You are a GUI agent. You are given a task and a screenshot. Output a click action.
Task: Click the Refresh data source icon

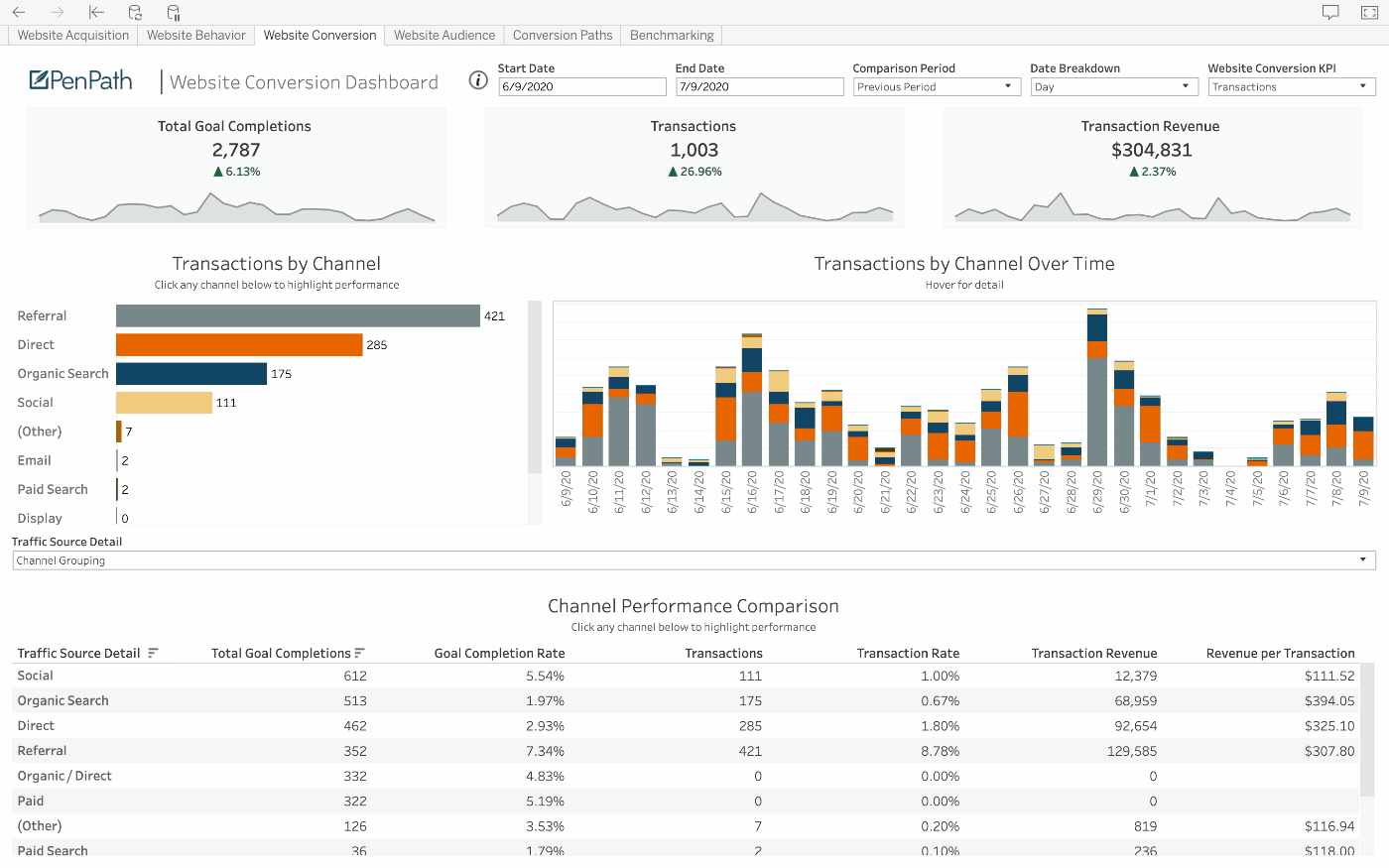pyautogui.click(x=135, y=12)
